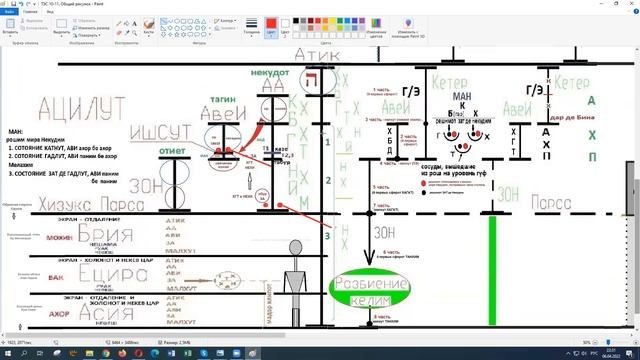Open Excel from the taskbar

point(188,353)
